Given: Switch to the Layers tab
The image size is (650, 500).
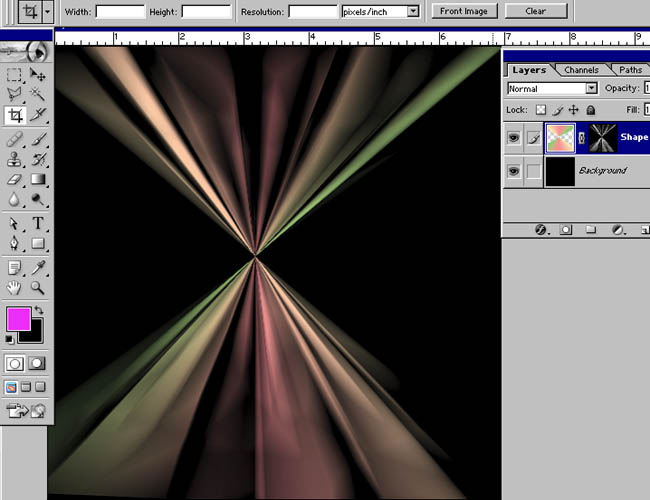Looking at the screenshot, I should point(529,70).
